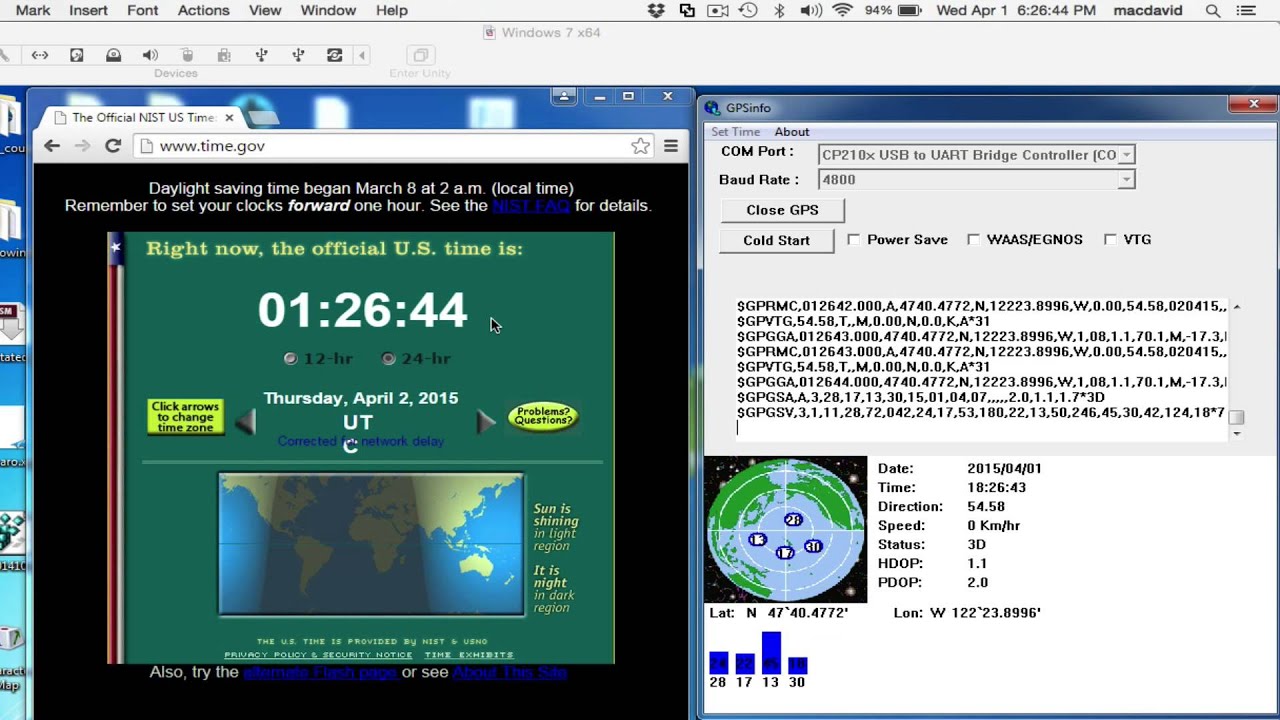Open the About menu in GPSinfo
This screenshot has width=1280, height=720.
pos(792,132)
